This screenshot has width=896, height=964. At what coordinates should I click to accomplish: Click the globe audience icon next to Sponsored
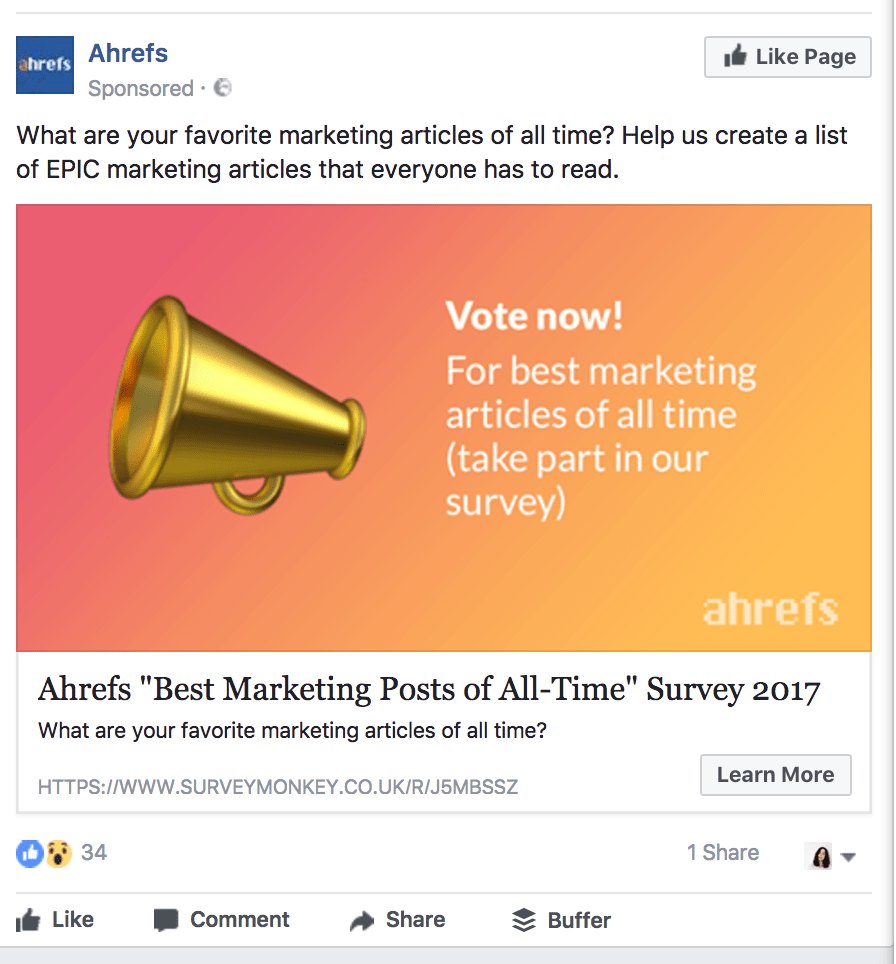(222, 88)
